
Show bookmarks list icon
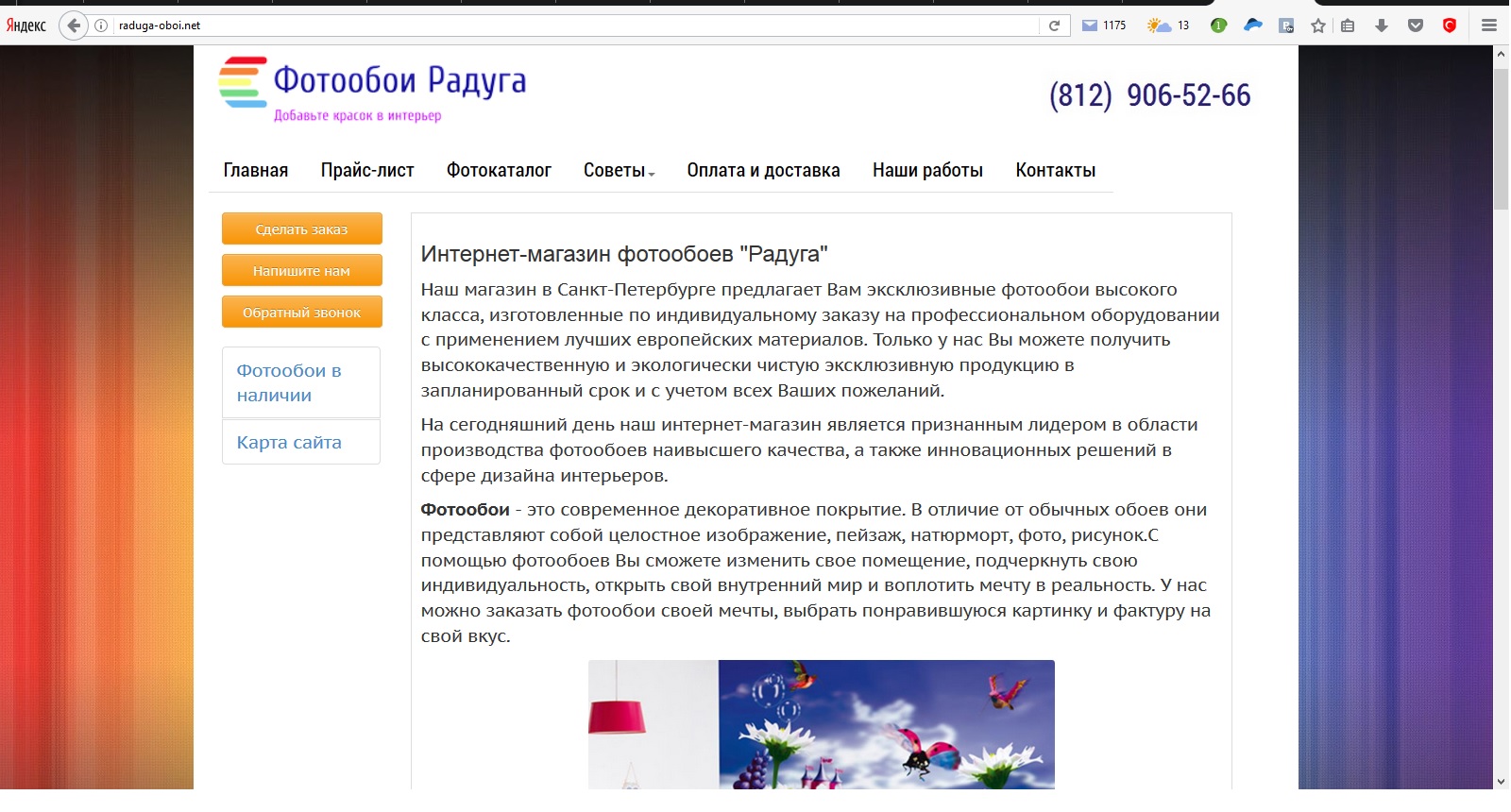(x=1348, y=25)
